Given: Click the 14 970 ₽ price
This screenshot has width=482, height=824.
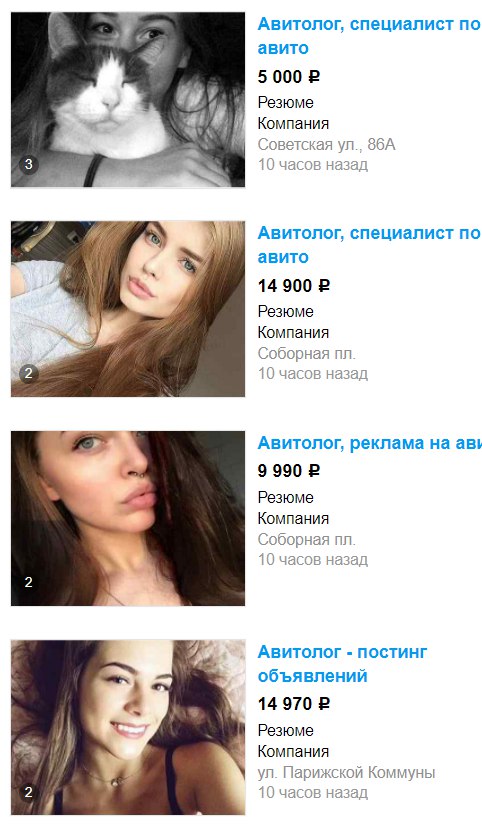Looking at the screenshot, I should [x=294, y=704].
